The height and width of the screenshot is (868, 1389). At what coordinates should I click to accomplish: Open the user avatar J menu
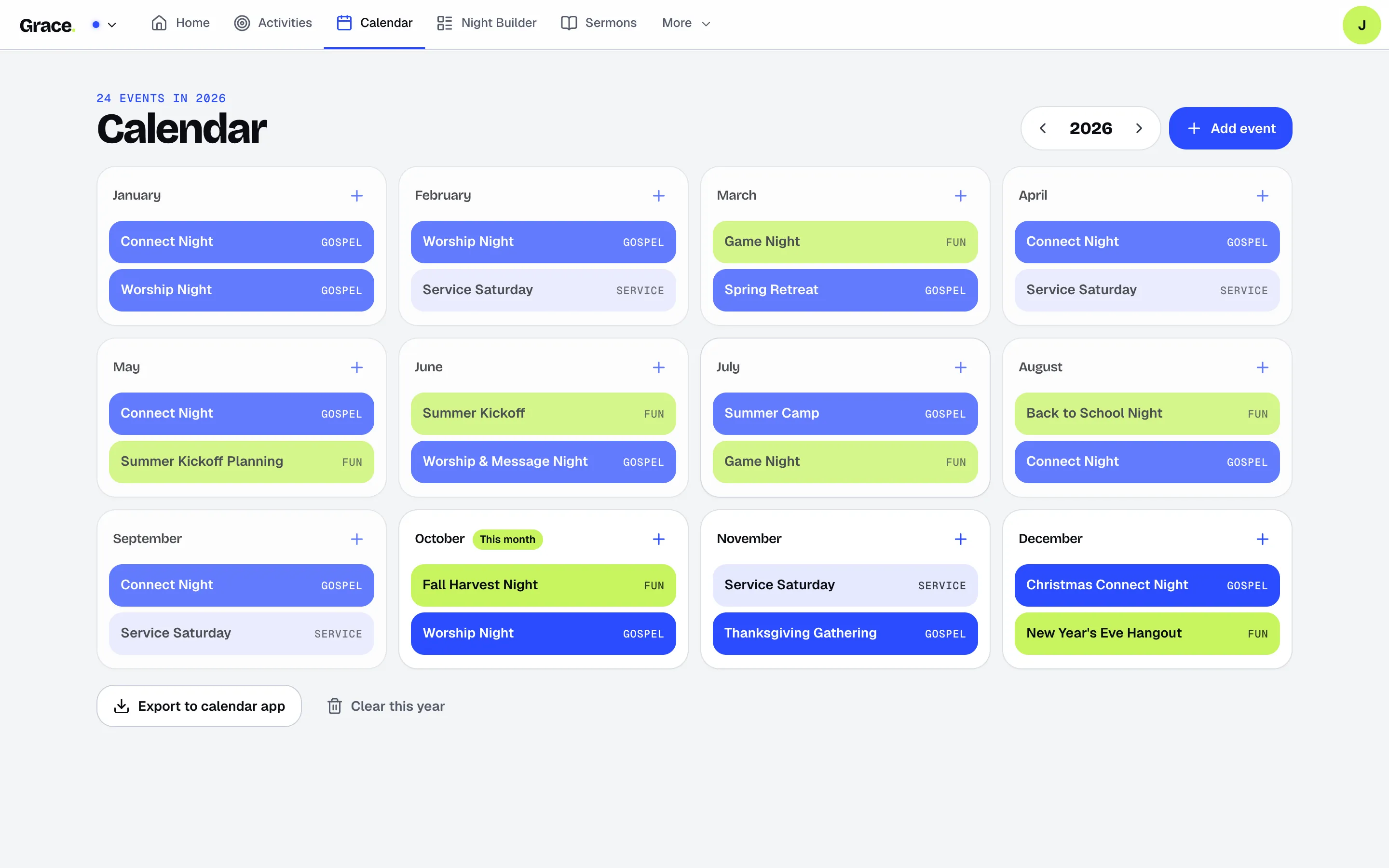tap(1362, 25)
